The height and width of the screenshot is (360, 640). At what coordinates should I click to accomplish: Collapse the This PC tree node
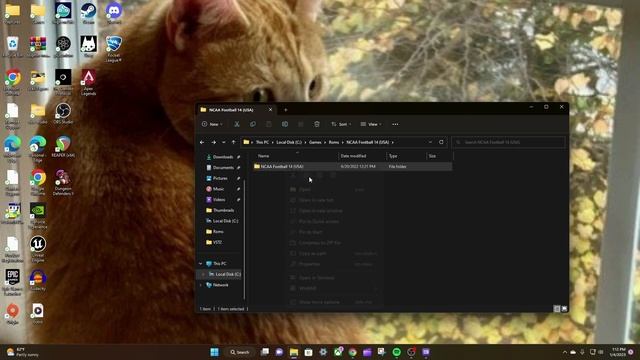pos(200,264)
